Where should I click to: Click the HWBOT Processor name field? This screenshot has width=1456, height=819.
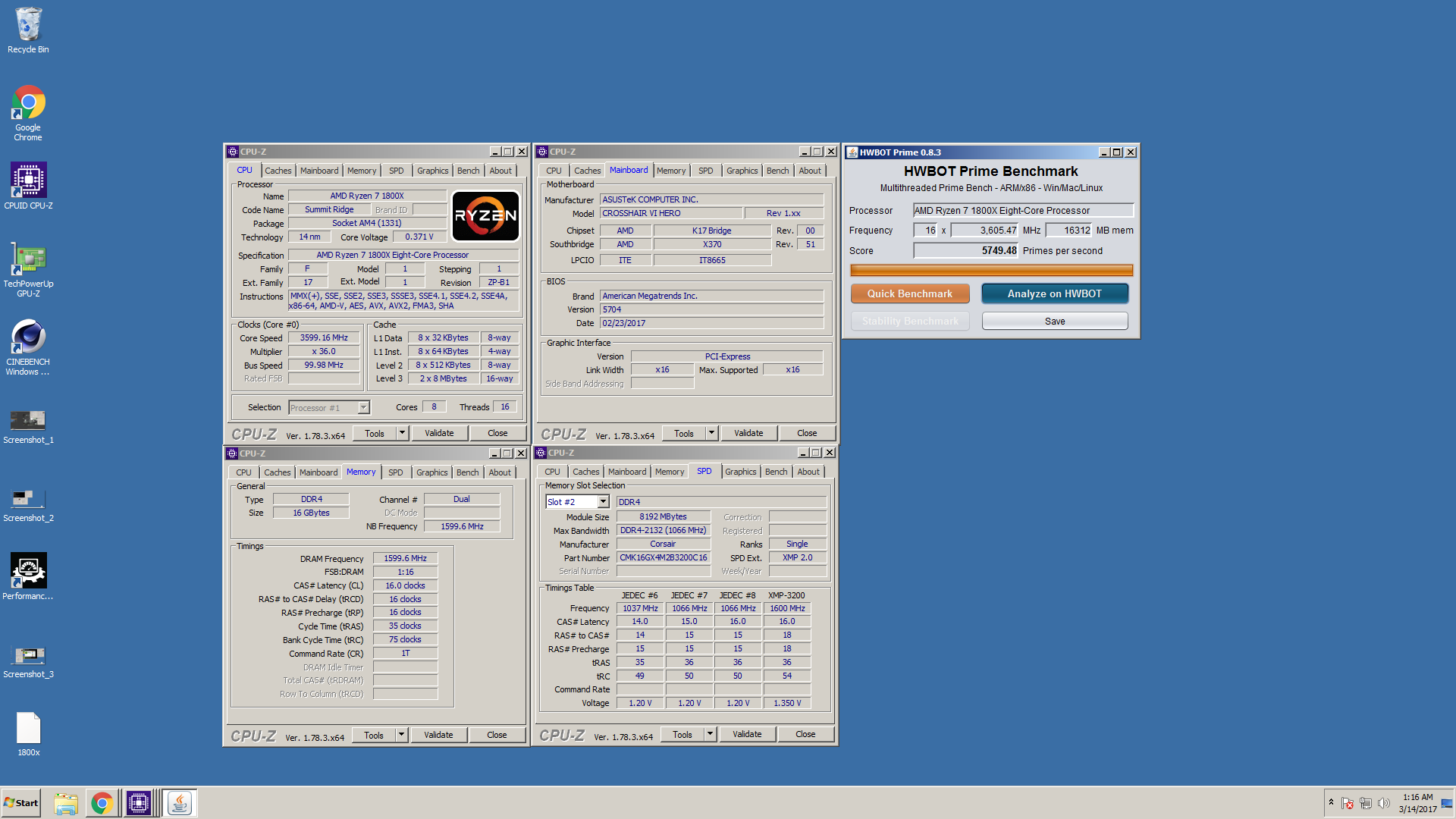point(1023,211)
